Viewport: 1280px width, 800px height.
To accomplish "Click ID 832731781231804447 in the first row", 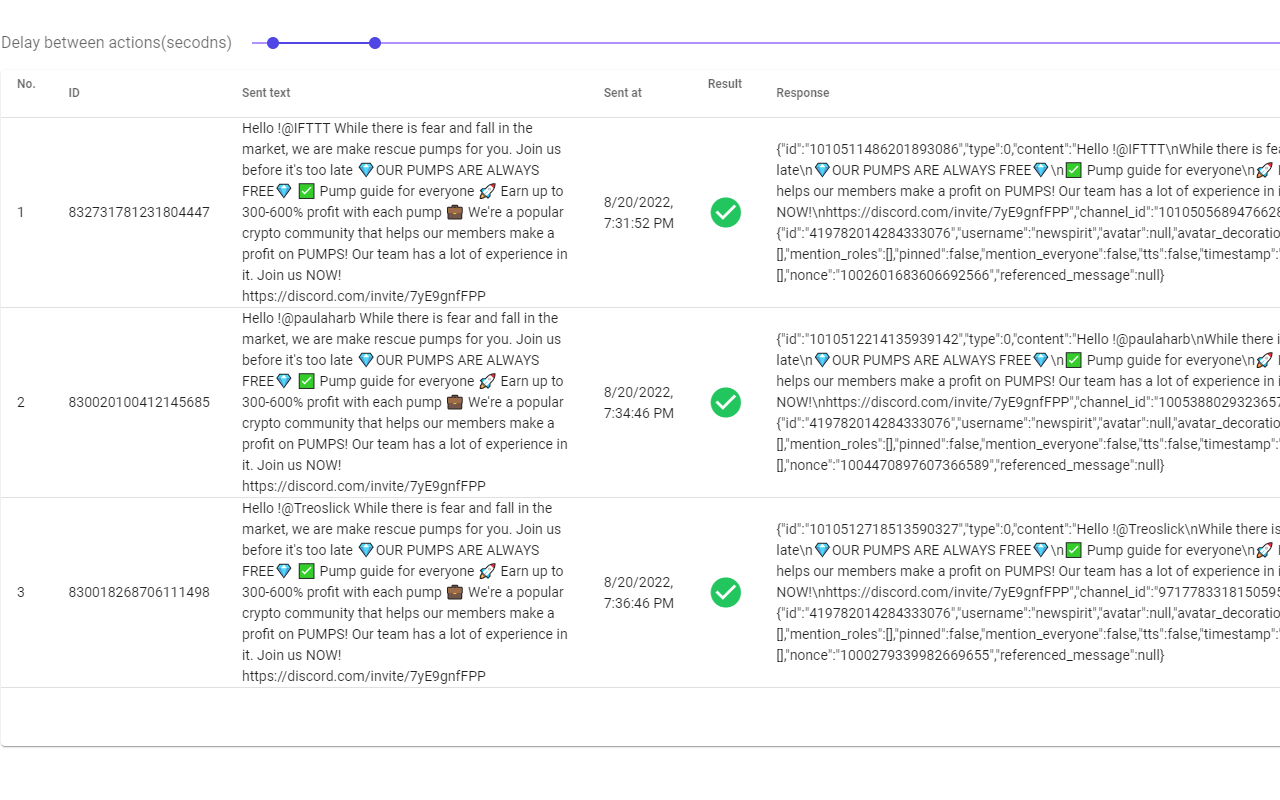I will click(139, 212).
